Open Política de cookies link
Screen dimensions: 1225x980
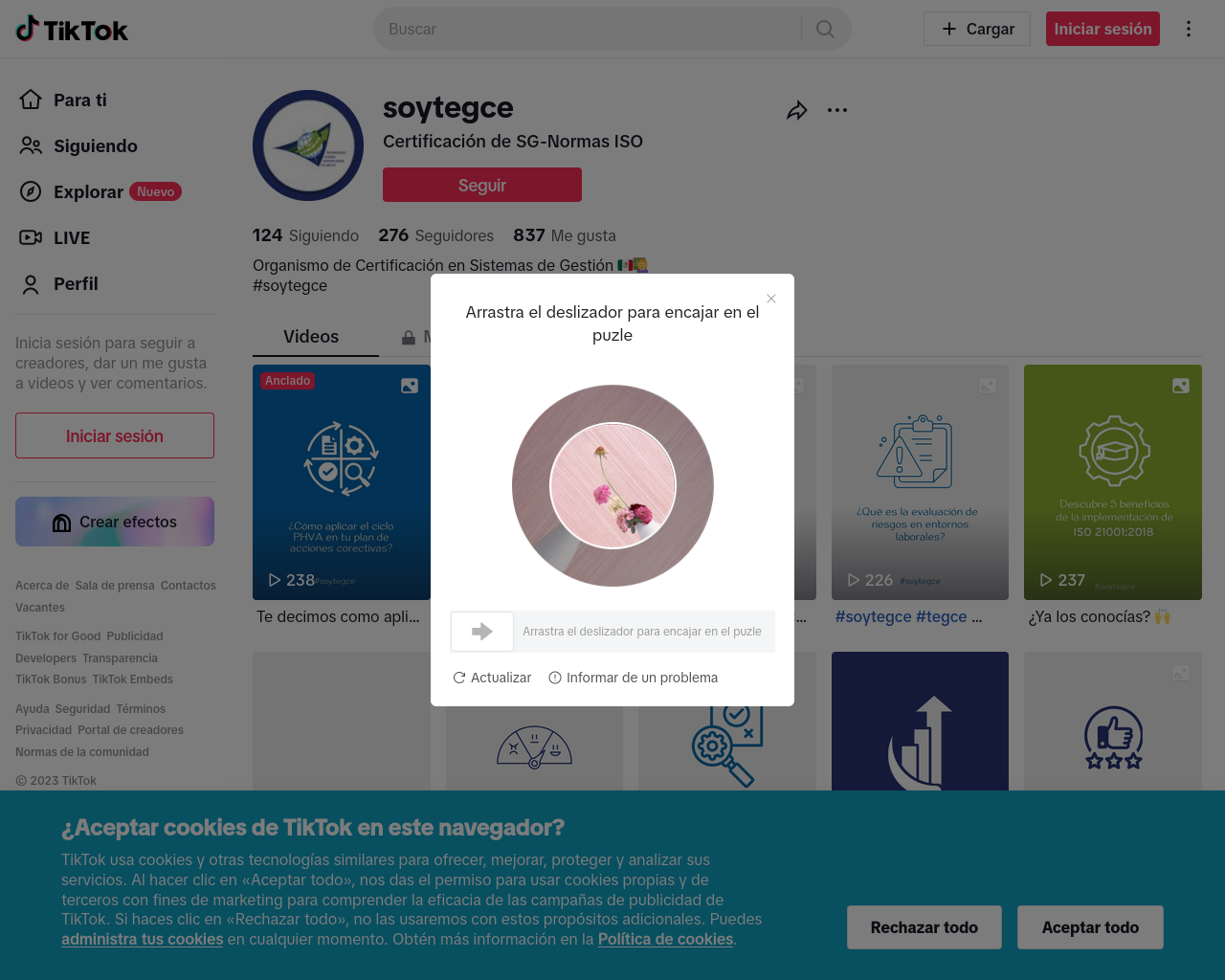point(666,939)
